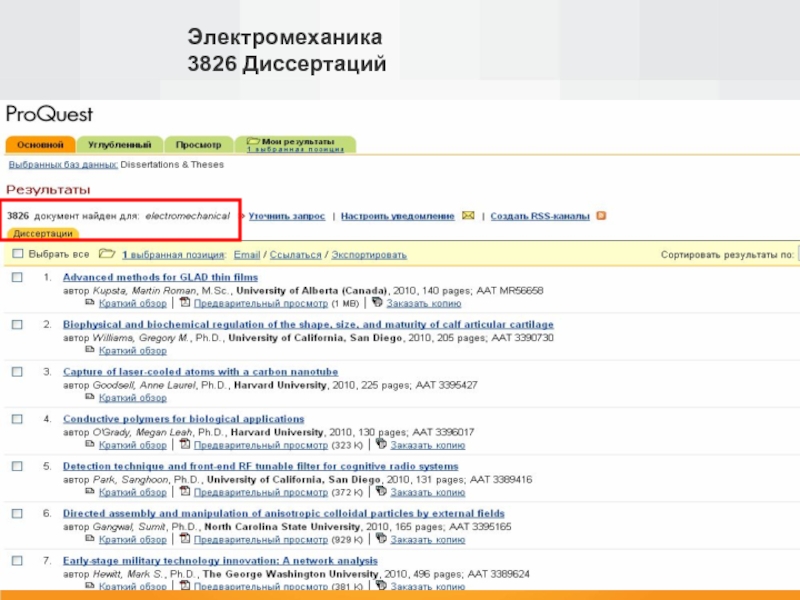The width and height of the screenshot is (800, 600).
Task: Check the 'Выбрать все' select-all checkbox
Action: (17, 255)
